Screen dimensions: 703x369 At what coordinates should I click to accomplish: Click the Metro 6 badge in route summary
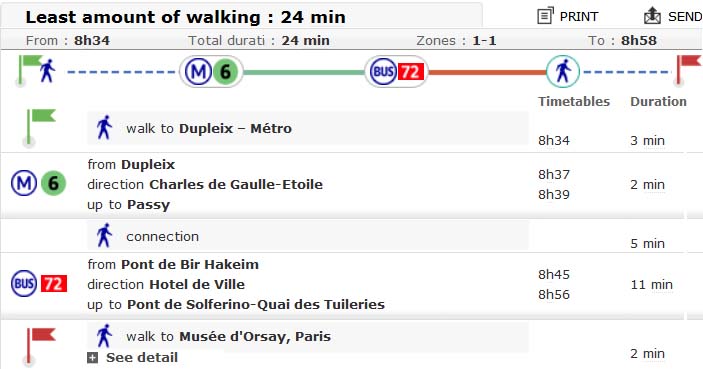[x=211, y=71]
